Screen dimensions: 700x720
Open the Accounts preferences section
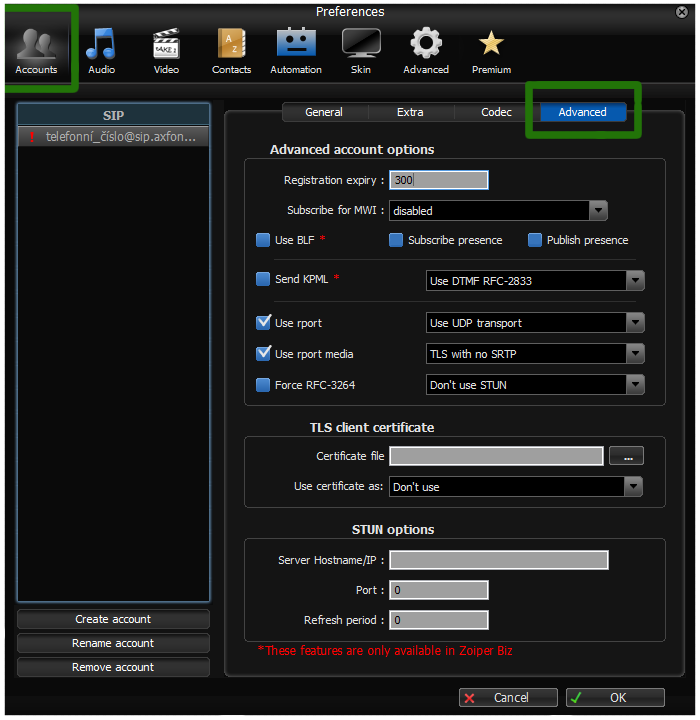point(37,50)
